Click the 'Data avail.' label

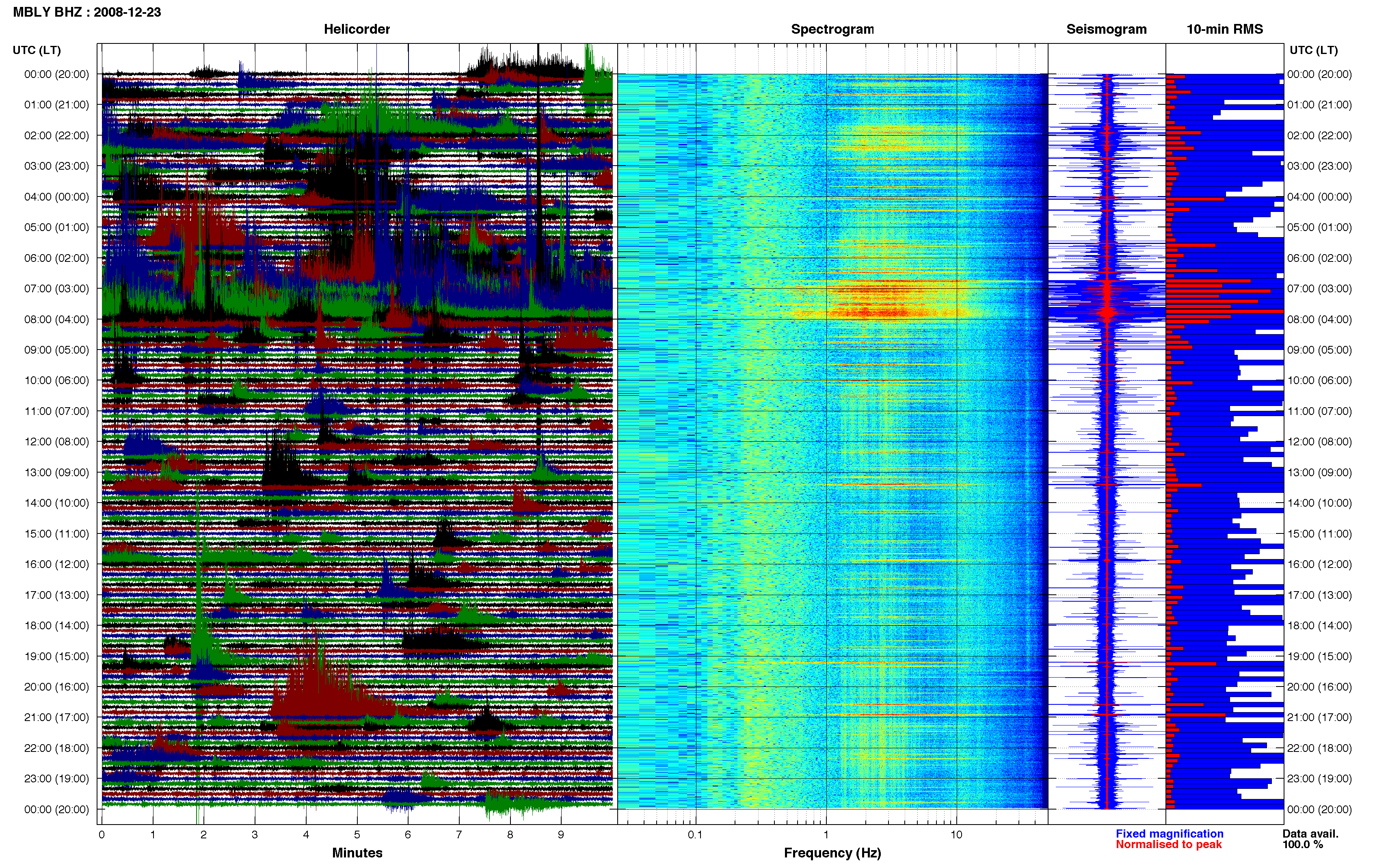pos(1310,833)
